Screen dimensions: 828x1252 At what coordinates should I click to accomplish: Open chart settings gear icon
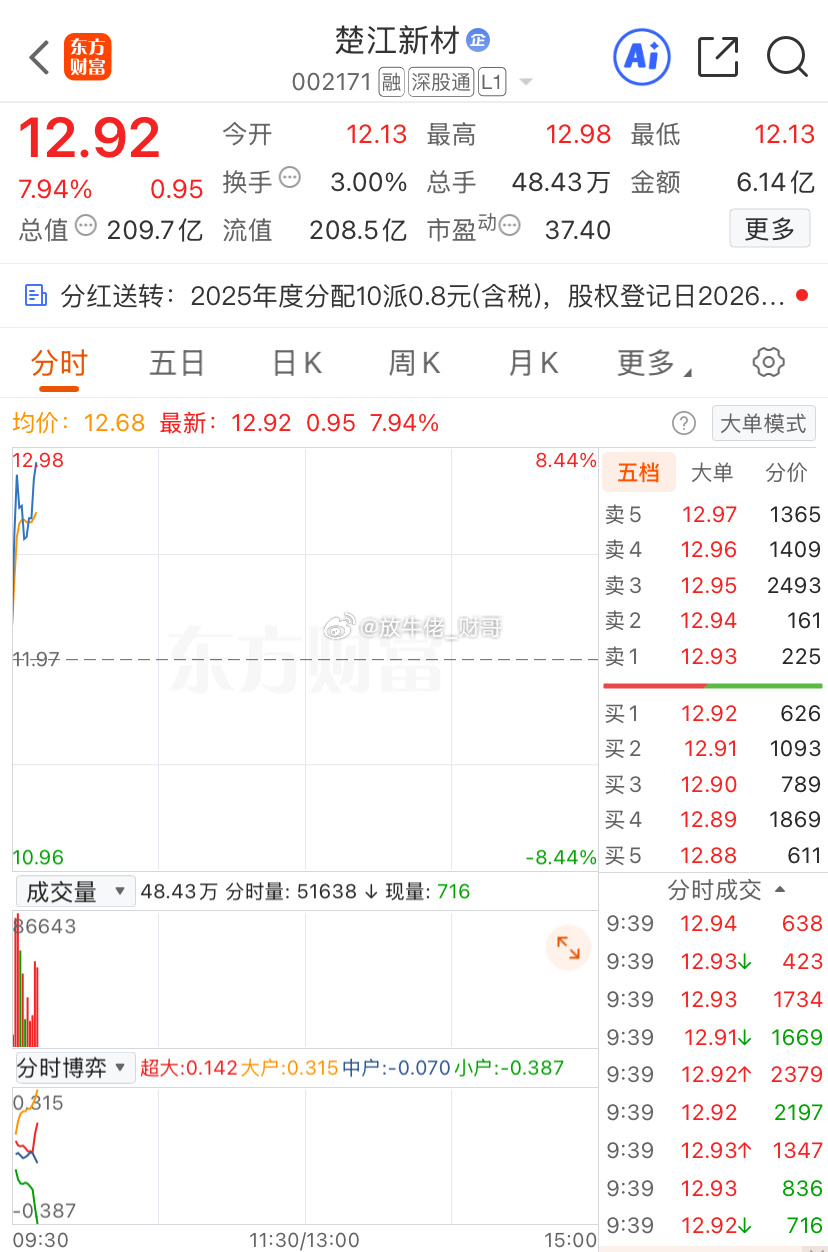[x=768, y=362]
